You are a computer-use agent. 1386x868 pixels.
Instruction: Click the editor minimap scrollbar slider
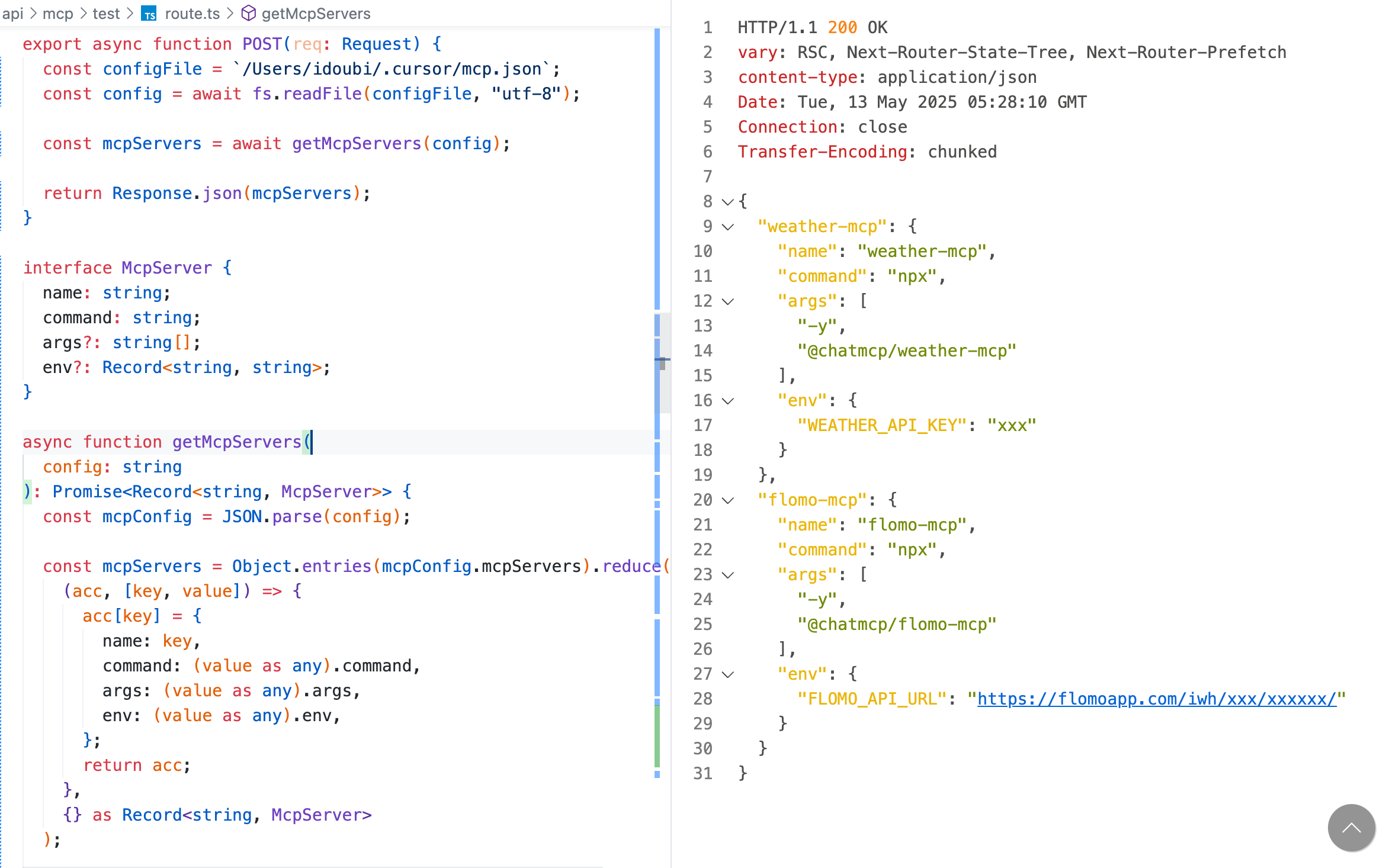pos(663,362)
